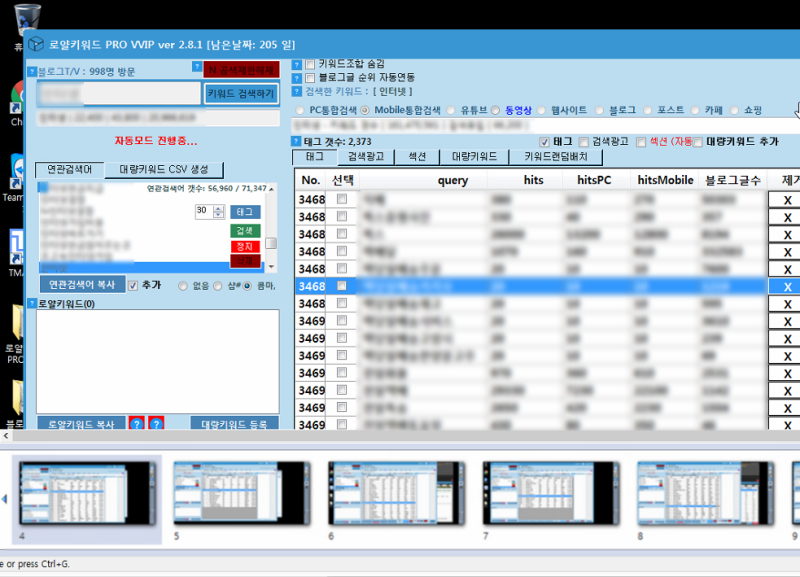
Task: Toggle the 추가 checkbox near 연관검색어 복사
Action: 133,286
